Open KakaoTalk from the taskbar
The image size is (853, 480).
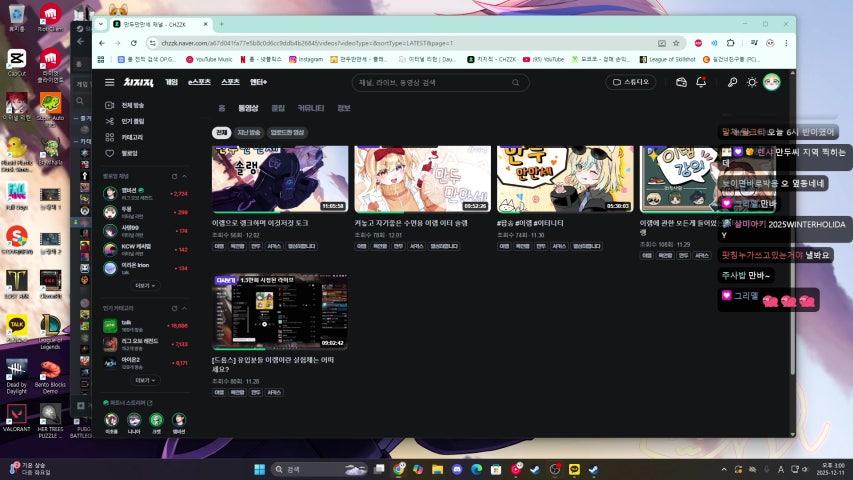coord(574,469)
